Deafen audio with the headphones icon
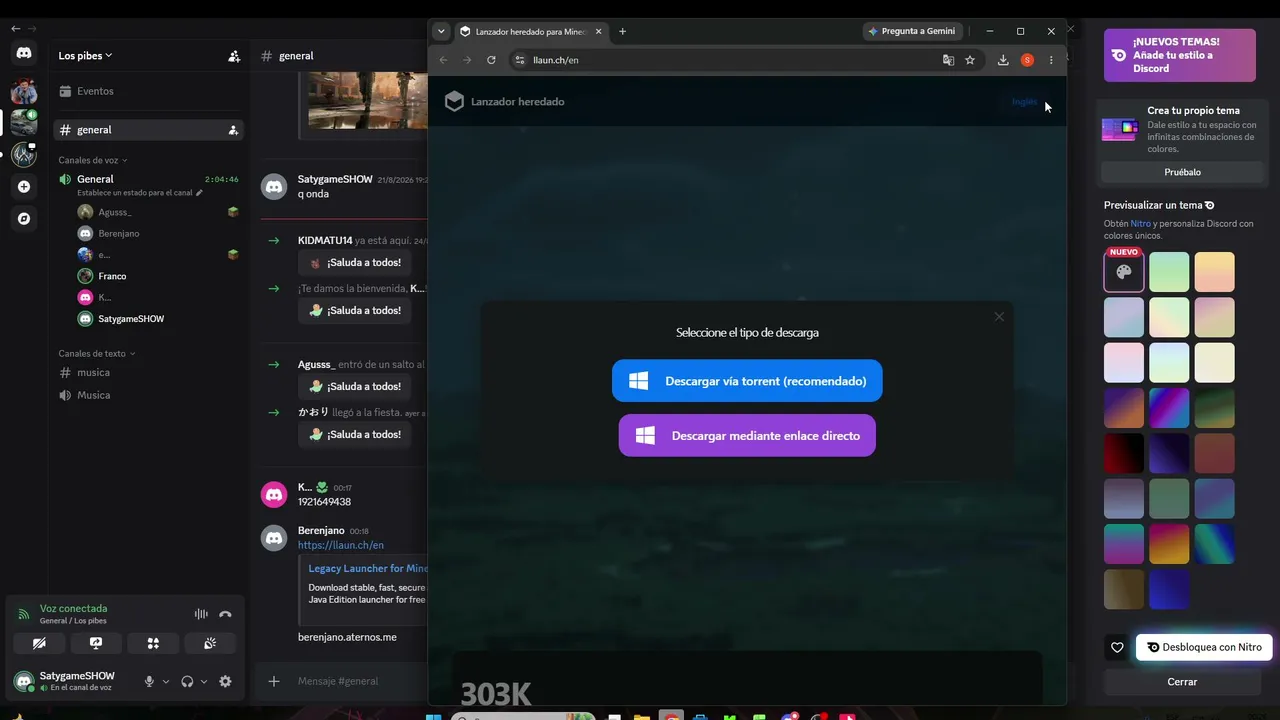1280x720 pixels. click(x=187, y=681)
